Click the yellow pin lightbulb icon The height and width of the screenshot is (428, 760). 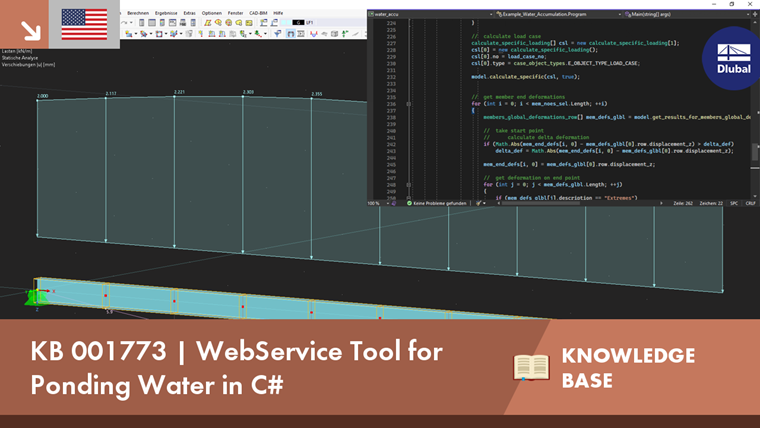pos(200,33)
